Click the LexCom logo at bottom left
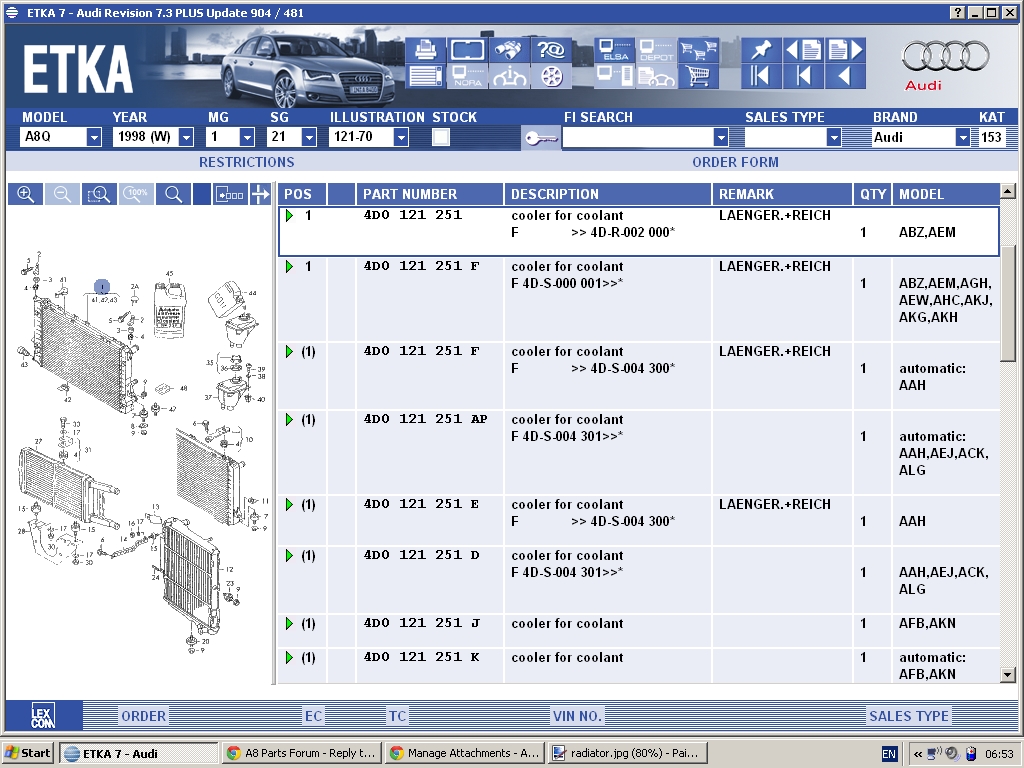Screen dimensions: 1024x768 point(44,716)
